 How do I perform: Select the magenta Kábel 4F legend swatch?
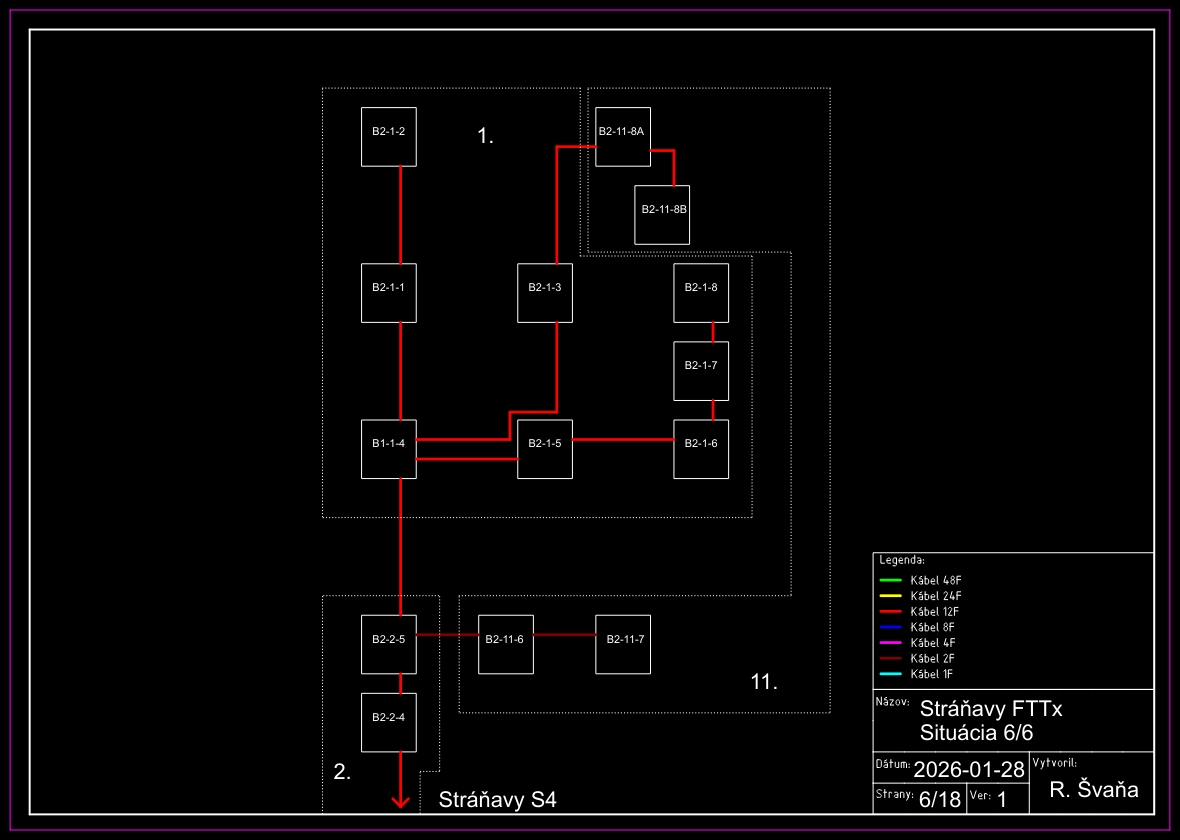point(891,642)
